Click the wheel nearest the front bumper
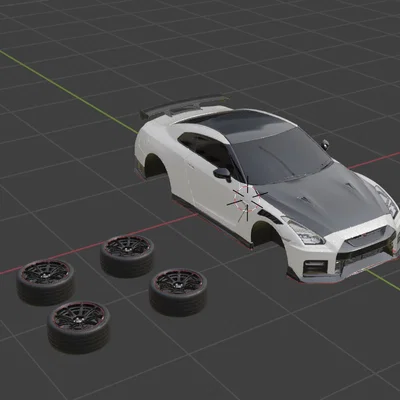This screenshot has width=400, height=400. point(178,292)
